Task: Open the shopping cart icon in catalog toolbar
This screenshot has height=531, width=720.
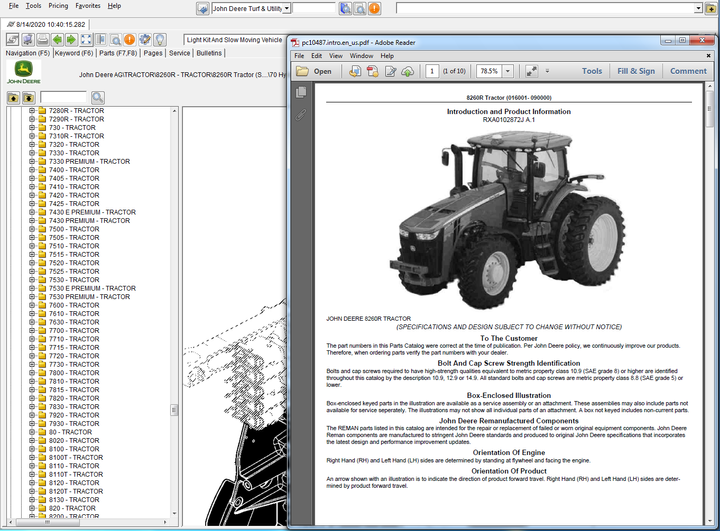Action: (x=28, y=40)
